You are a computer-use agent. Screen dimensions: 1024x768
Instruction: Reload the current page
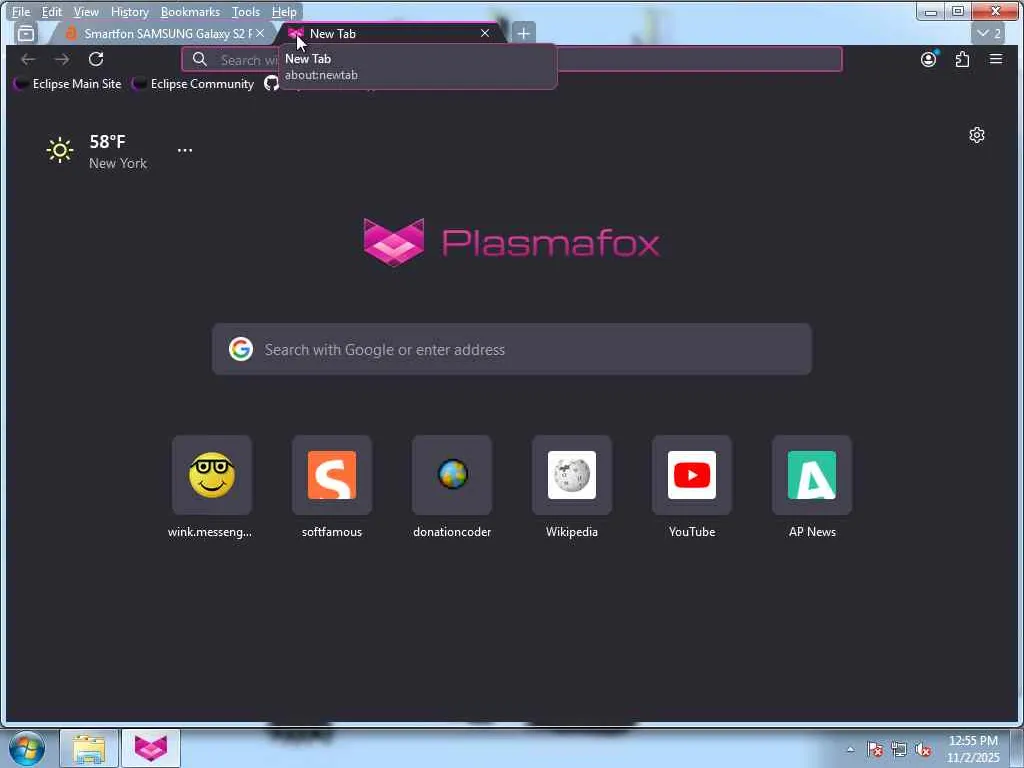tap(96, 59)
